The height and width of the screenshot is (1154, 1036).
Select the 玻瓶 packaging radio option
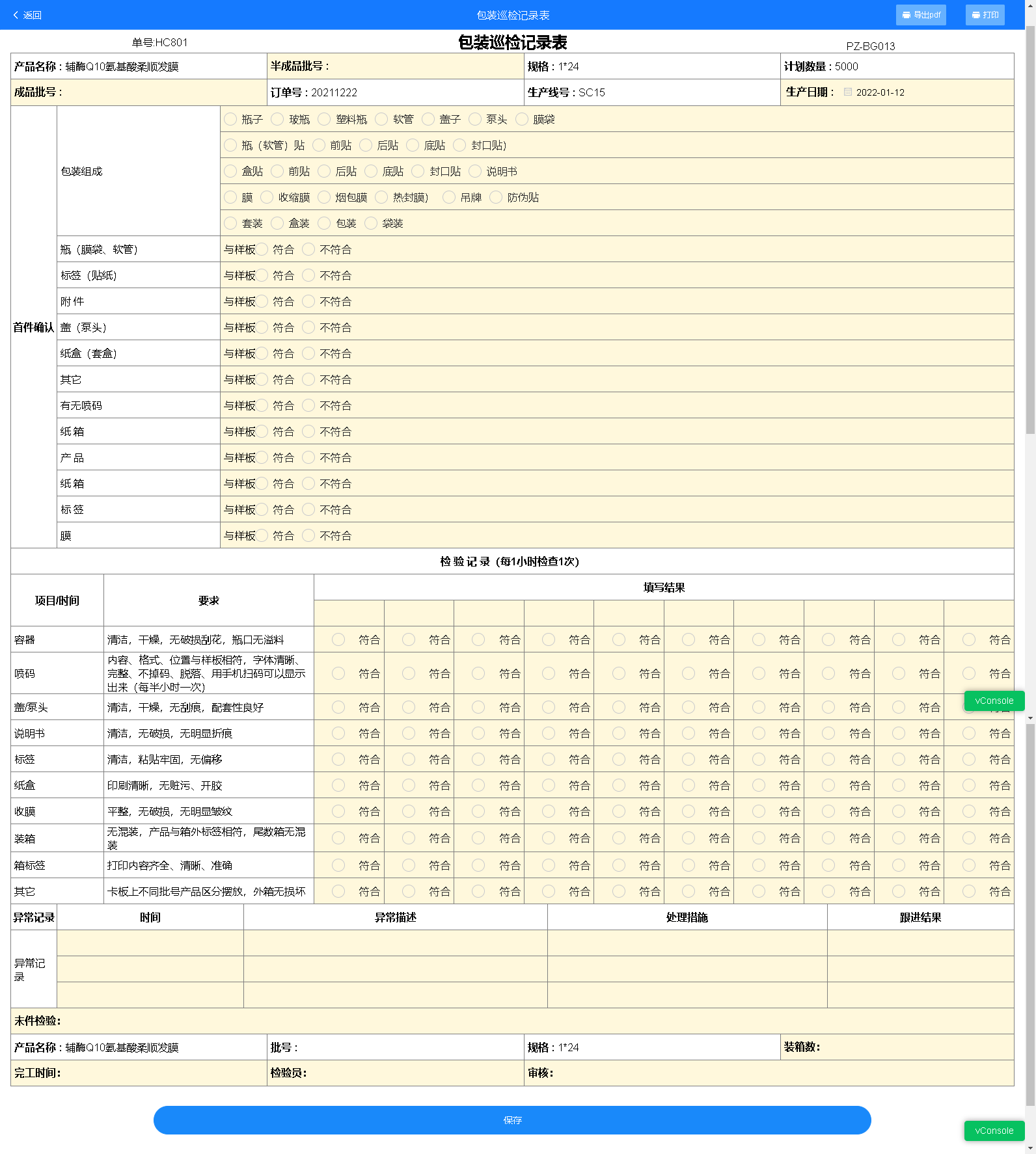tap(278, 119)
